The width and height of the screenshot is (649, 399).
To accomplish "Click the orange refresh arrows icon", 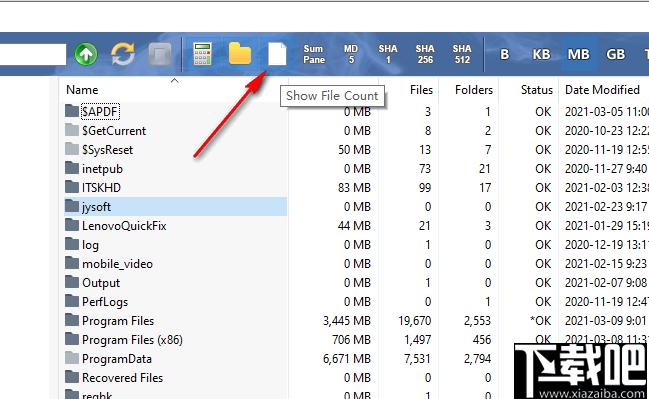I will point(123,54).
